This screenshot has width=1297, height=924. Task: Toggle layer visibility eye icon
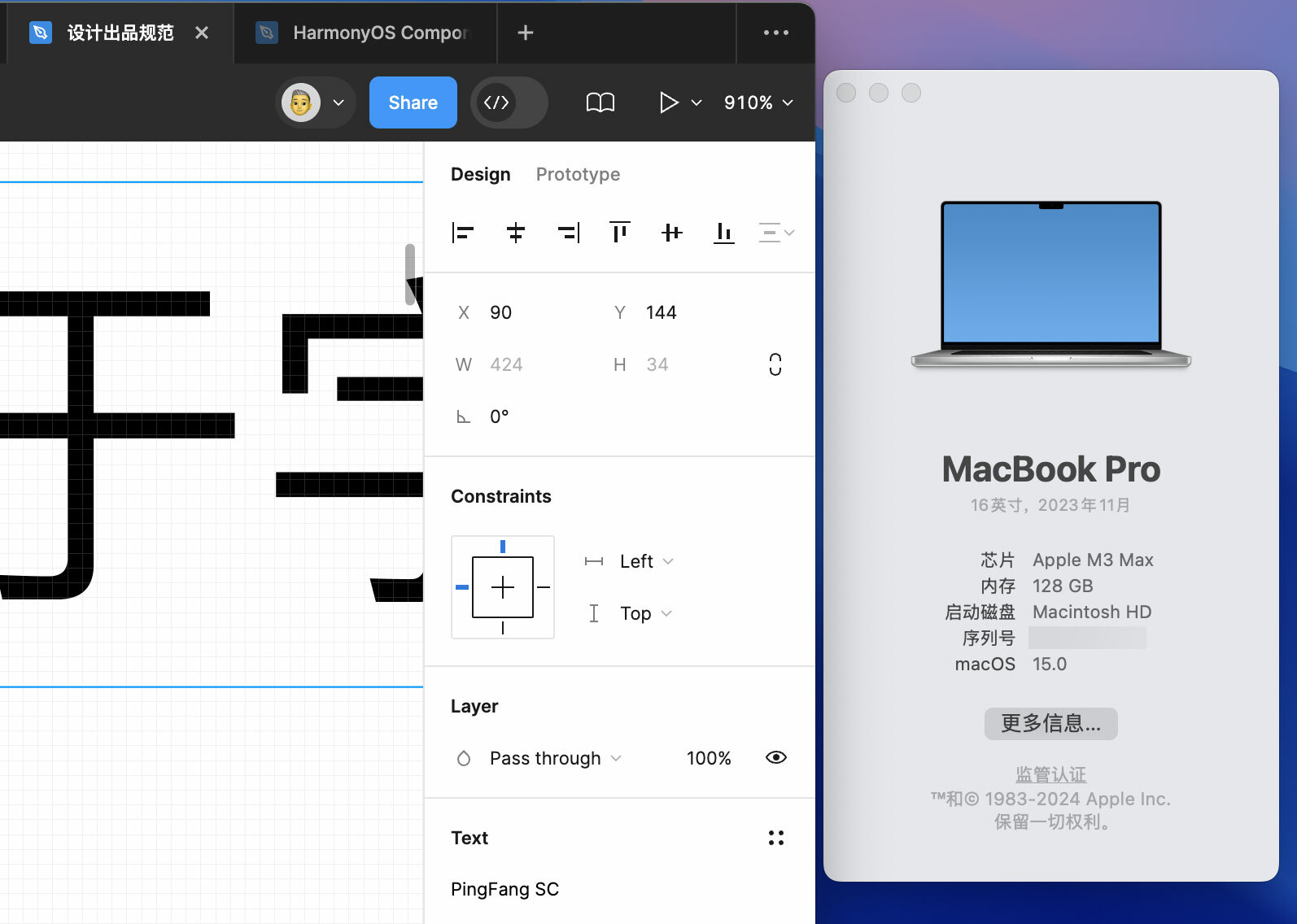[776, 757]
